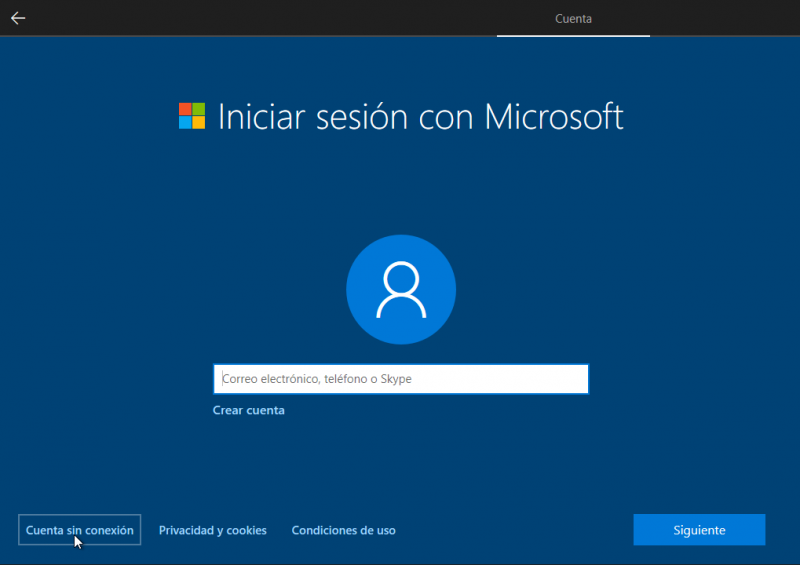Click the Microsoft four-color logo

pyautogui.click(x=192, y=116)
